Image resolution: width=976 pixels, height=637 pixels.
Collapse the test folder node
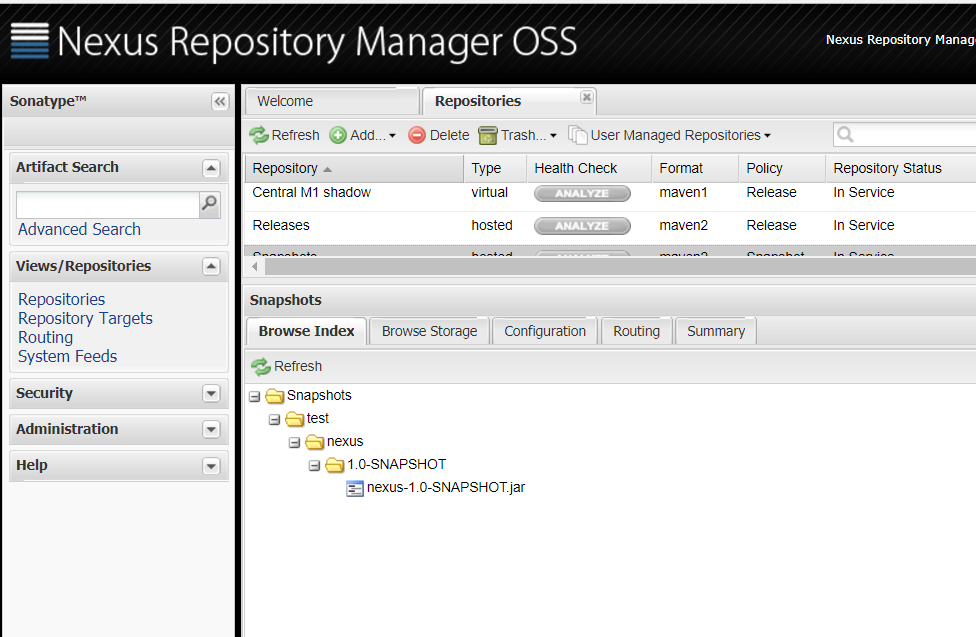coord(274,420)
